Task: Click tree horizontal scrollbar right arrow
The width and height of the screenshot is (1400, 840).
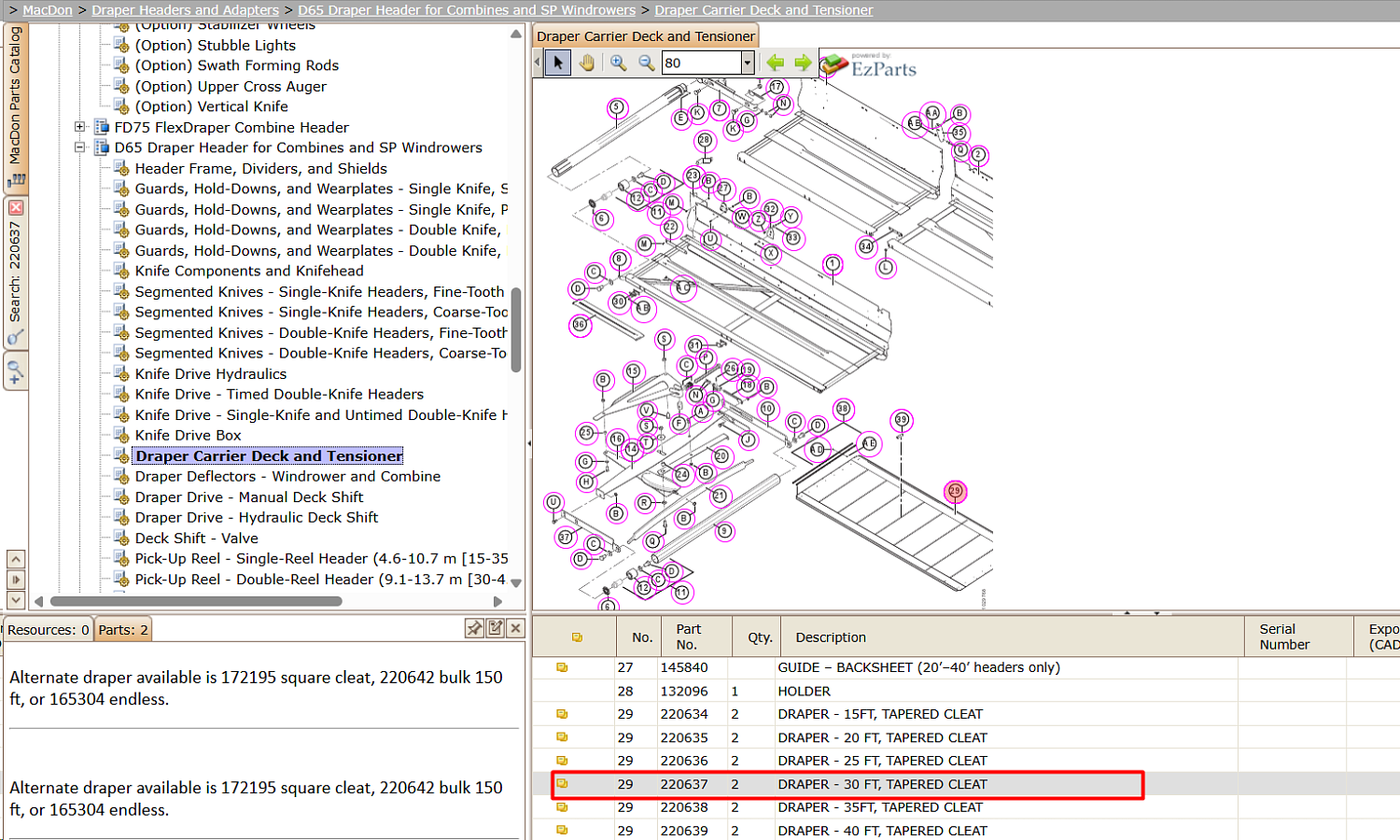Action: [497, 602]
